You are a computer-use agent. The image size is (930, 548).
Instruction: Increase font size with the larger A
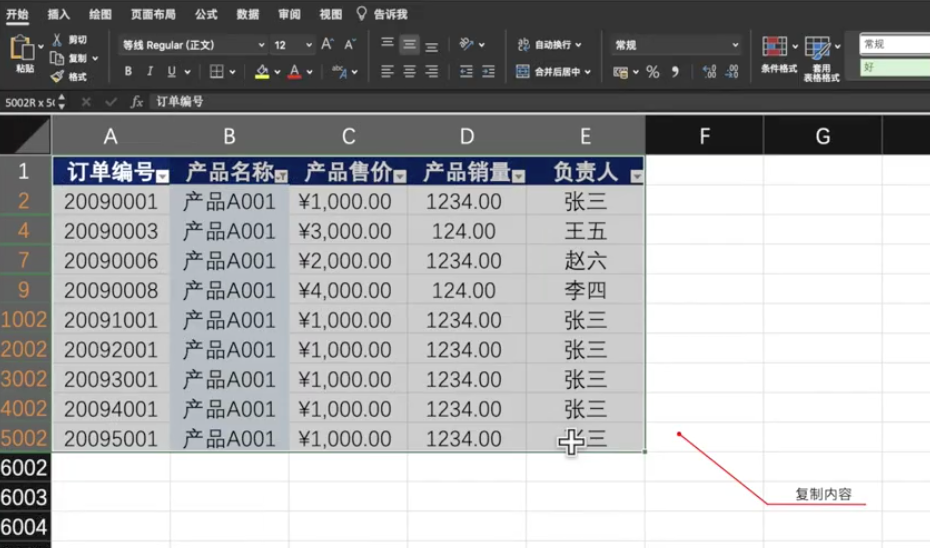coord(327,44)
